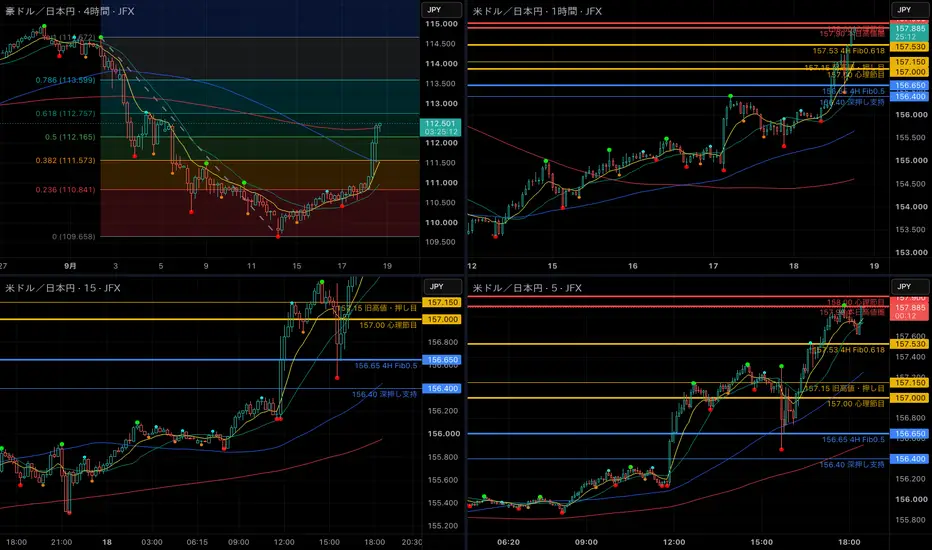The width and height of the screenshot is (932, 550).
Task: Select the 米ドル/日本円 15 chart title
Action: pos(62,288)
